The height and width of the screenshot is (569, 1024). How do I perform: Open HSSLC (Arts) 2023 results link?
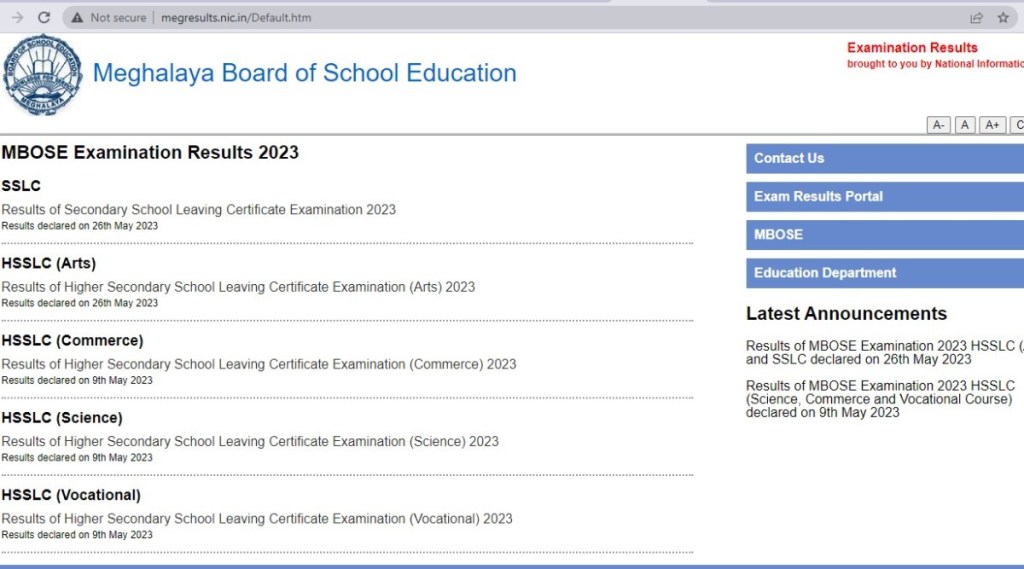coord(238,287)
